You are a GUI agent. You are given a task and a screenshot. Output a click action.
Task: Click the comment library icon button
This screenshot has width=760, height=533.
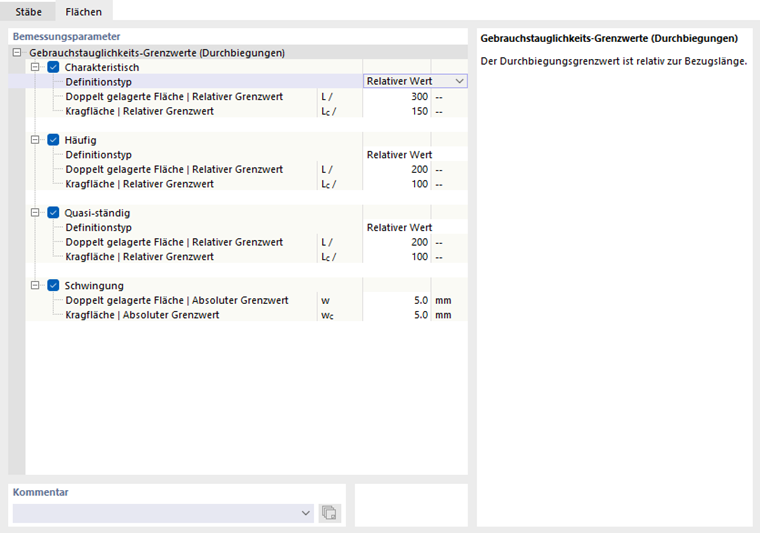click(330, 513)
